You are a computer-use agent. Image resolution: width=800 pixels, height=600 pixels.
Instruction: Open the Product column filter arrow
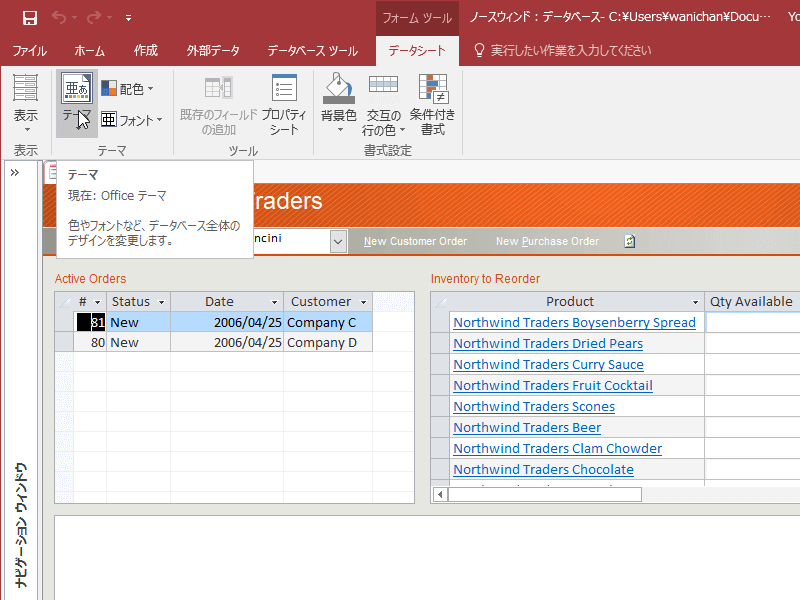point(695,302)
